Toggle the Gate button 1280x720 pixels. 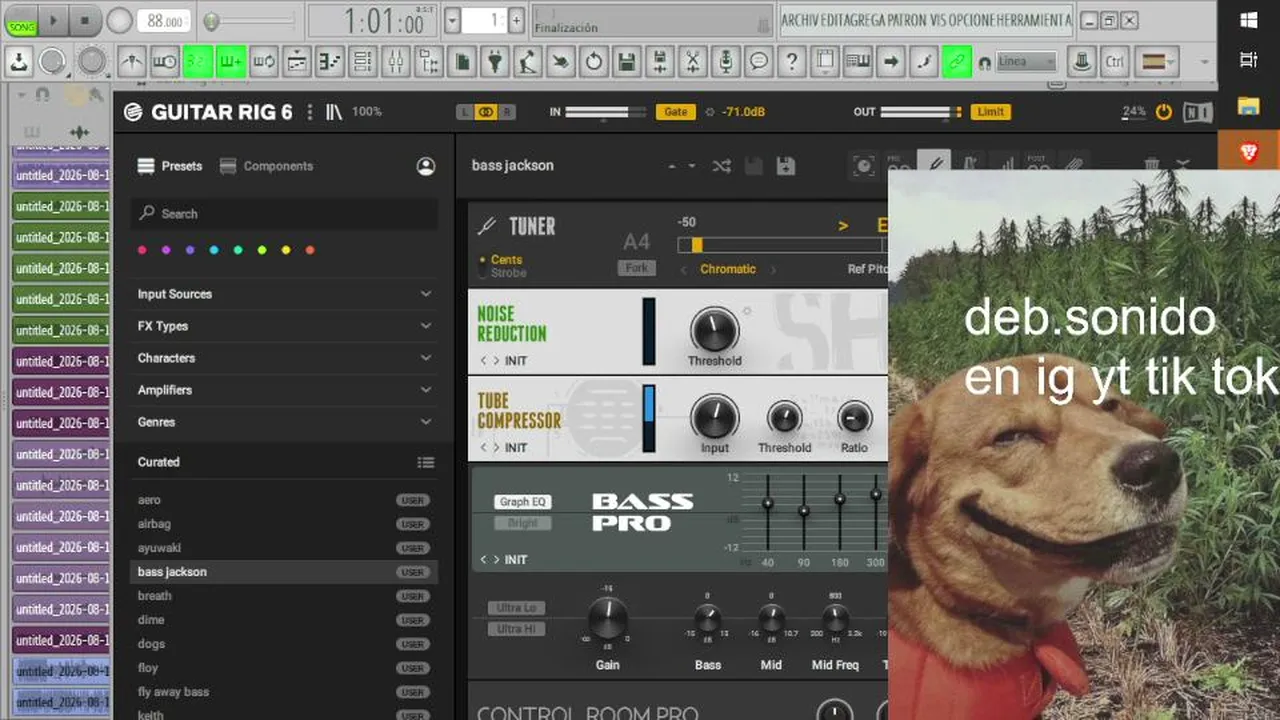click(676, 112)
